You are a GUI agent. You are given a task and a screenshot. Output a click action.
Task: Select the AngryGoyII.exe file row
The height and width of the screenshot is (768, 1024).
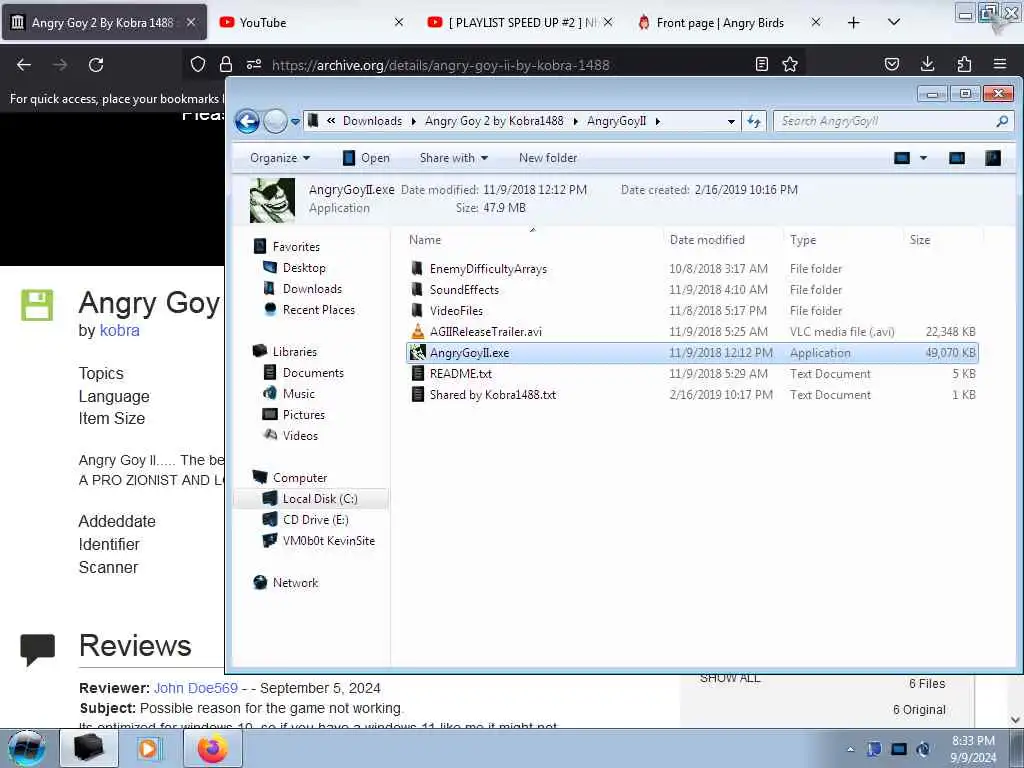coord(692,353)
